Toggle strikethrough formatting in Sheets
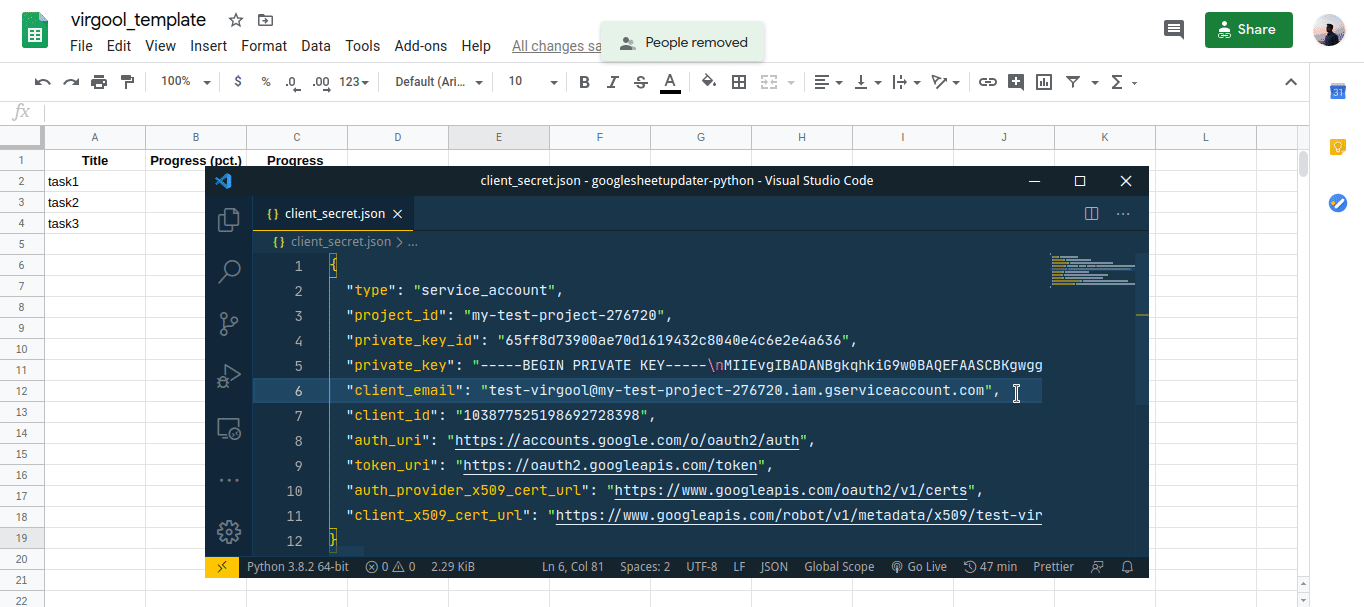The width and height of the screenshot is (1364, 607). point(641,82)
